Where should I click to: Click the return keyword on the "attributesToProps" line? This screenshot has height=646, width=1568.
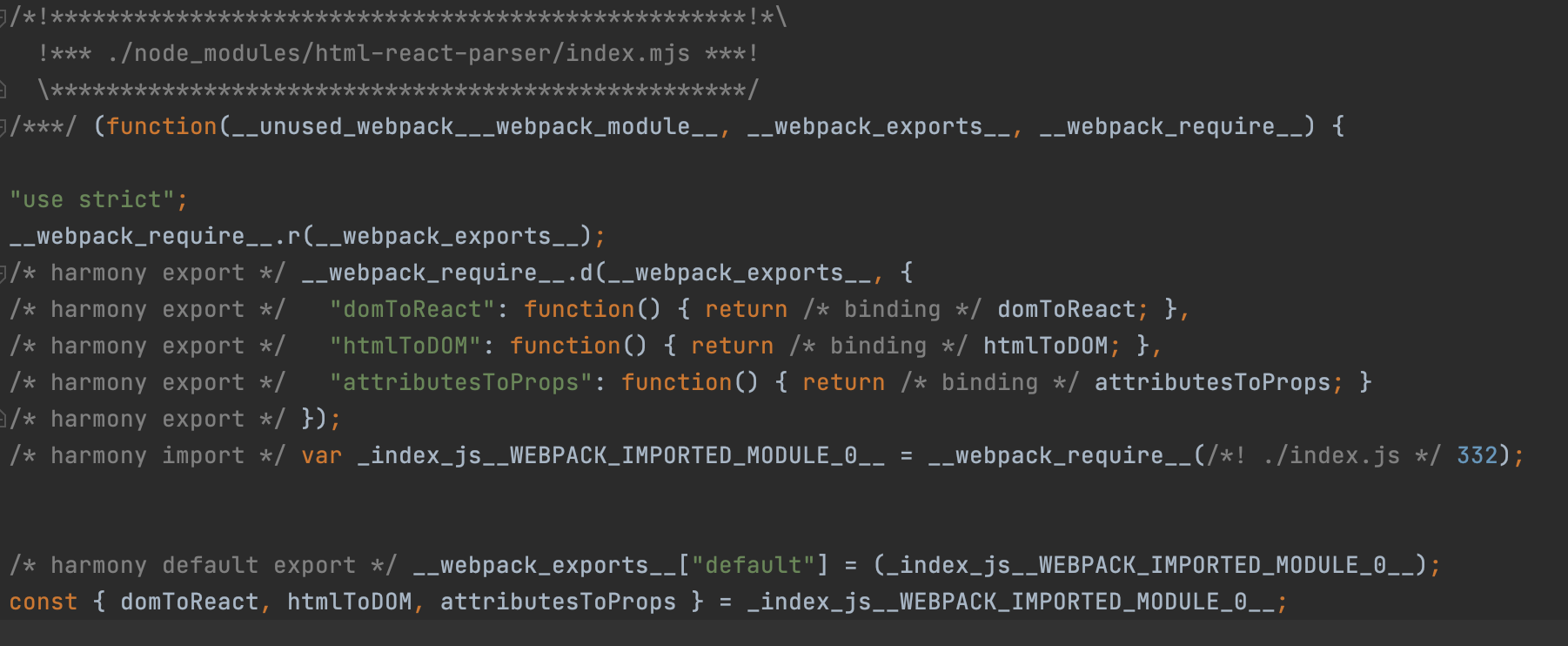tap(844, 382)
